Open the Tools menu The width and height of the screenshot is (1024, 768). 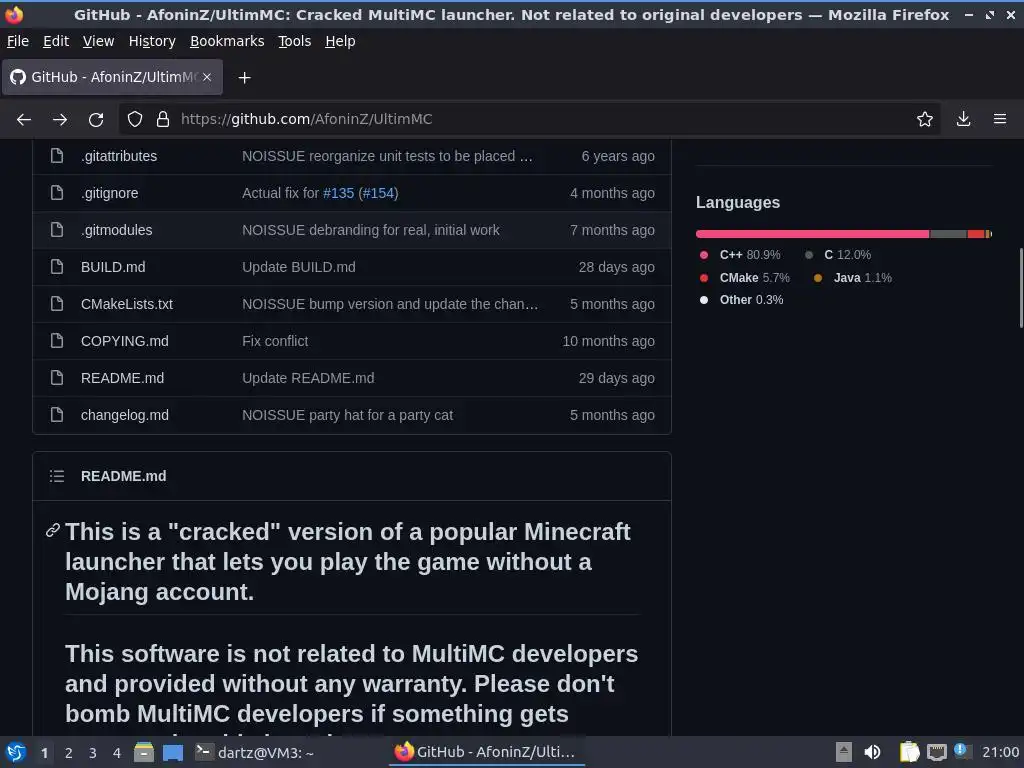295,41
